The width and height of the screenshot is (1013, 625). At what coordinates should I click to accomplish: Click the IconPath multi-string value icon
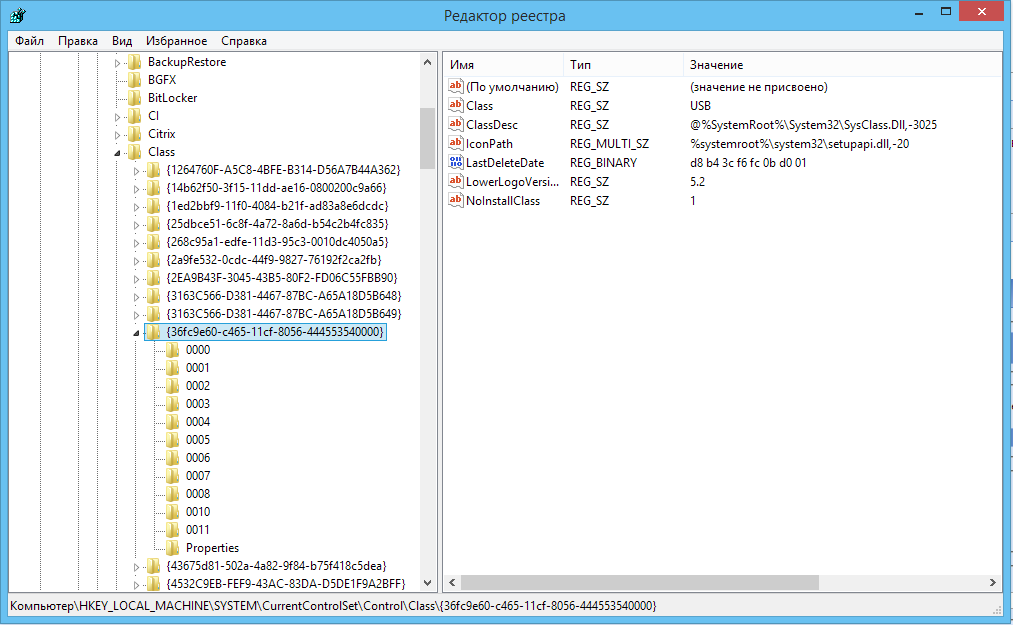click(456, 144)
